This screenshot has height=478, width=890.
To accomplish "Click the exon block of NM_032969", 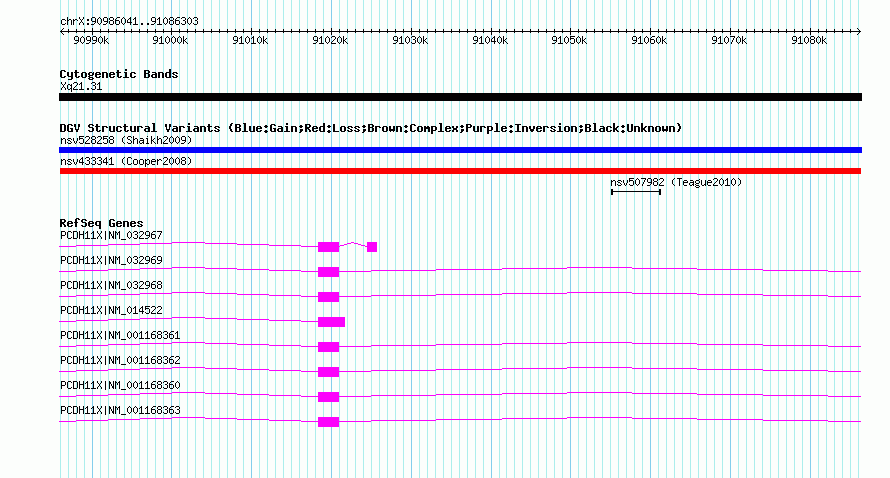I will [x=329, y=272].
